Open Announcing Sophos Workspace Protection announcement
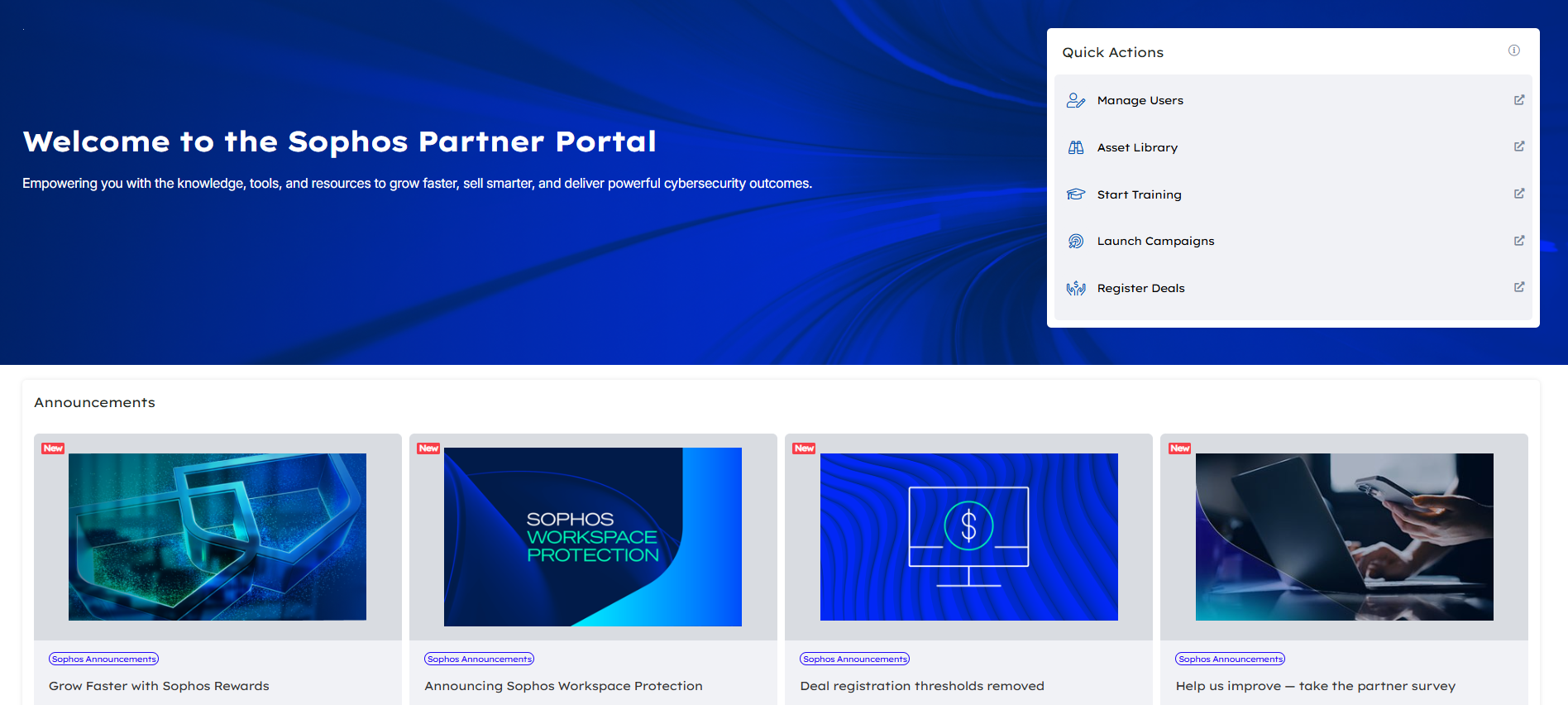 click(x=563, y=686)
